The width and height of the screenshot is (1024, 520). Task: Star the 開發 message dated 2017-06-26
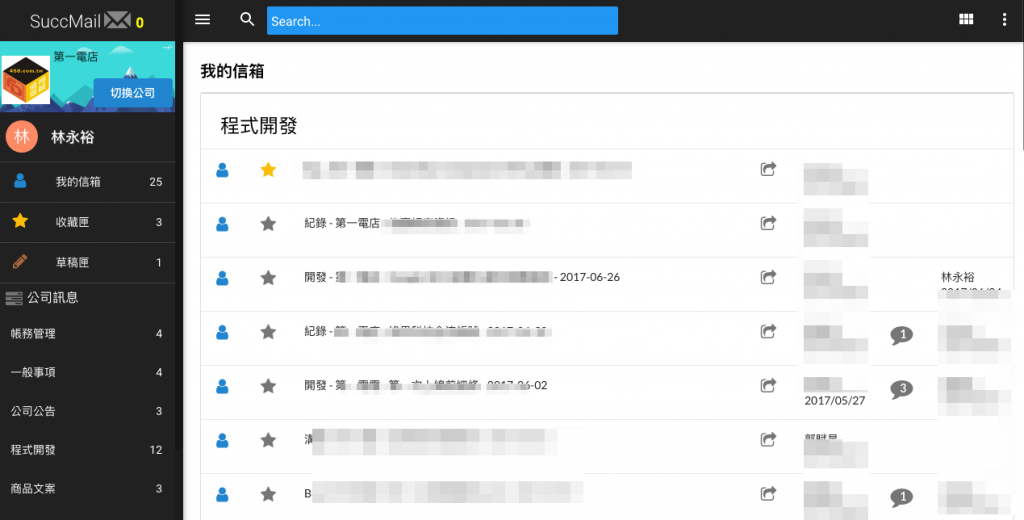tap(268, 278)
